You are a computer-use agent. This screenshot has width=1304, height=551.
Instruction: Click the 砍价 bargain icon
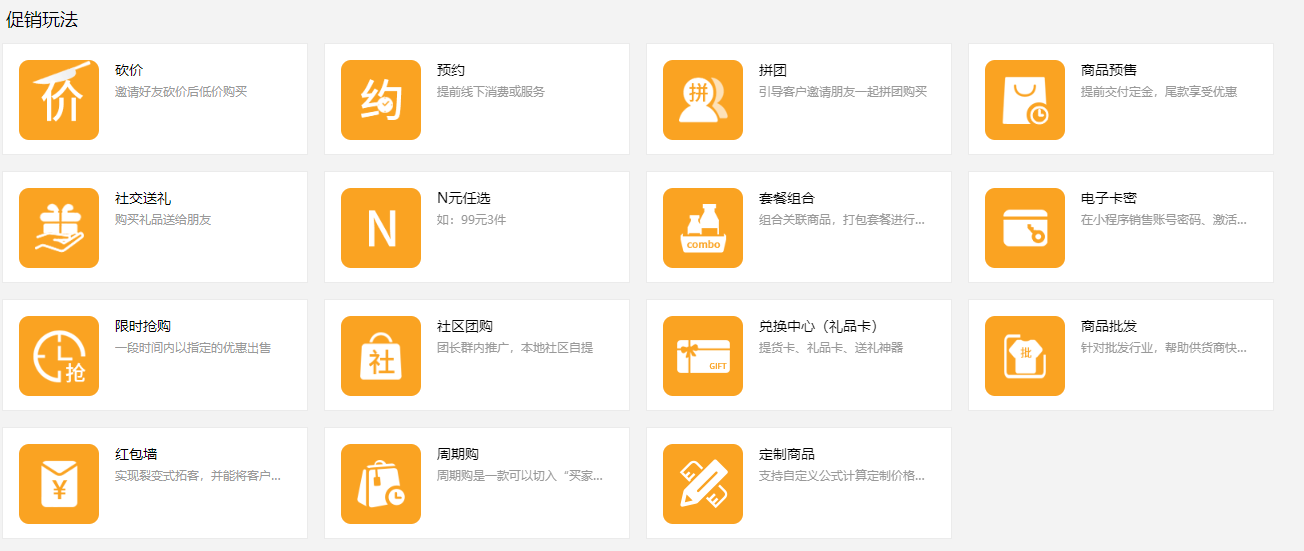point(59,100)
